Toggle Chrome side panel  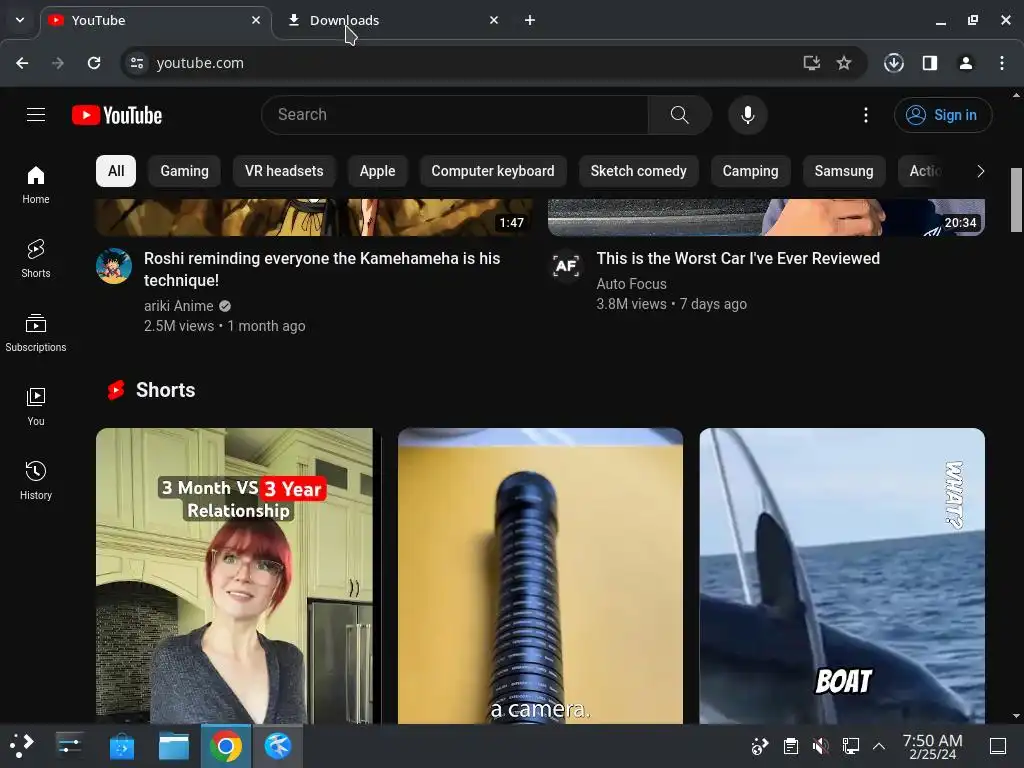pos(930,63)
